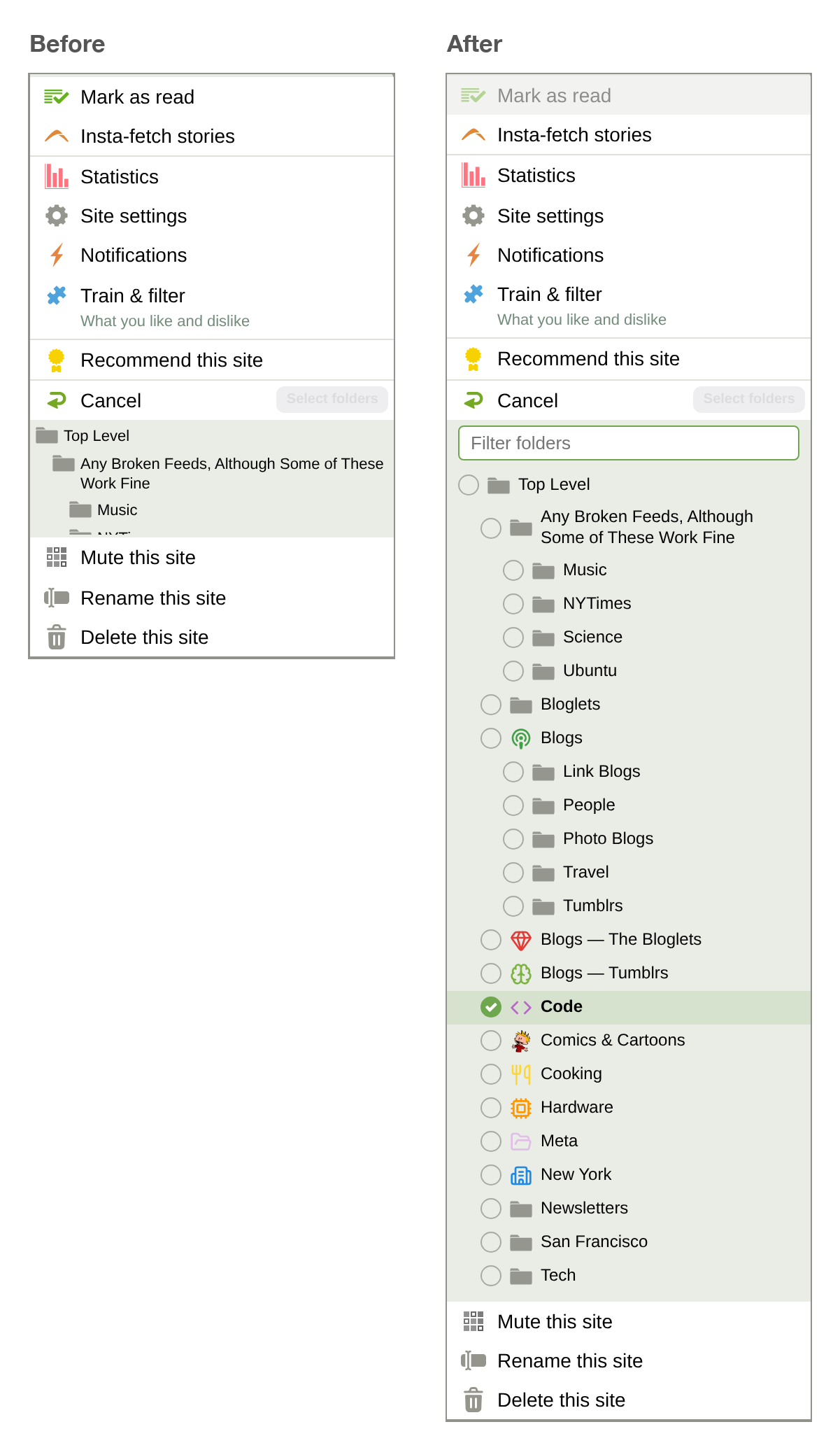Click Delete this site in the After menu
Viewport: 840px width, 1450px height.
pyautogui.click(x=629, y=1400)
